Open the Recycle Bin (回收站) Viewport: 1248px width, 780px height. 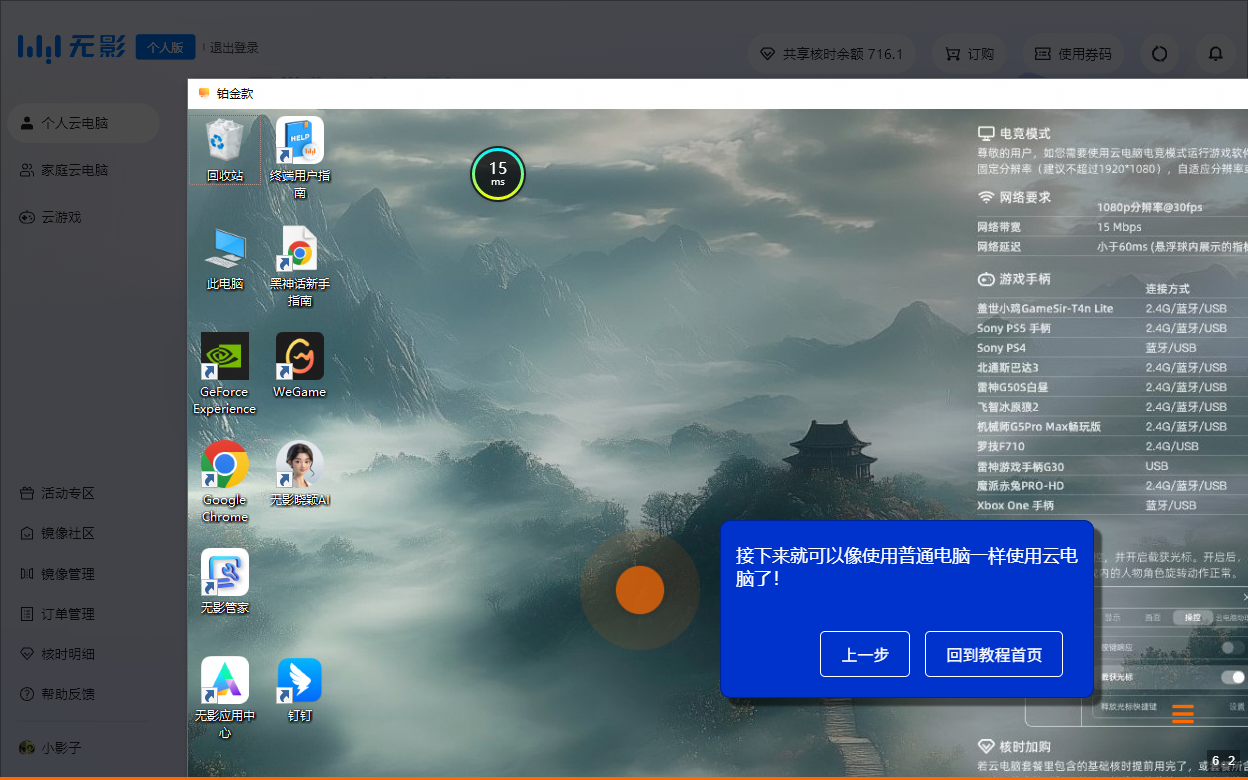tap(224, 140)
